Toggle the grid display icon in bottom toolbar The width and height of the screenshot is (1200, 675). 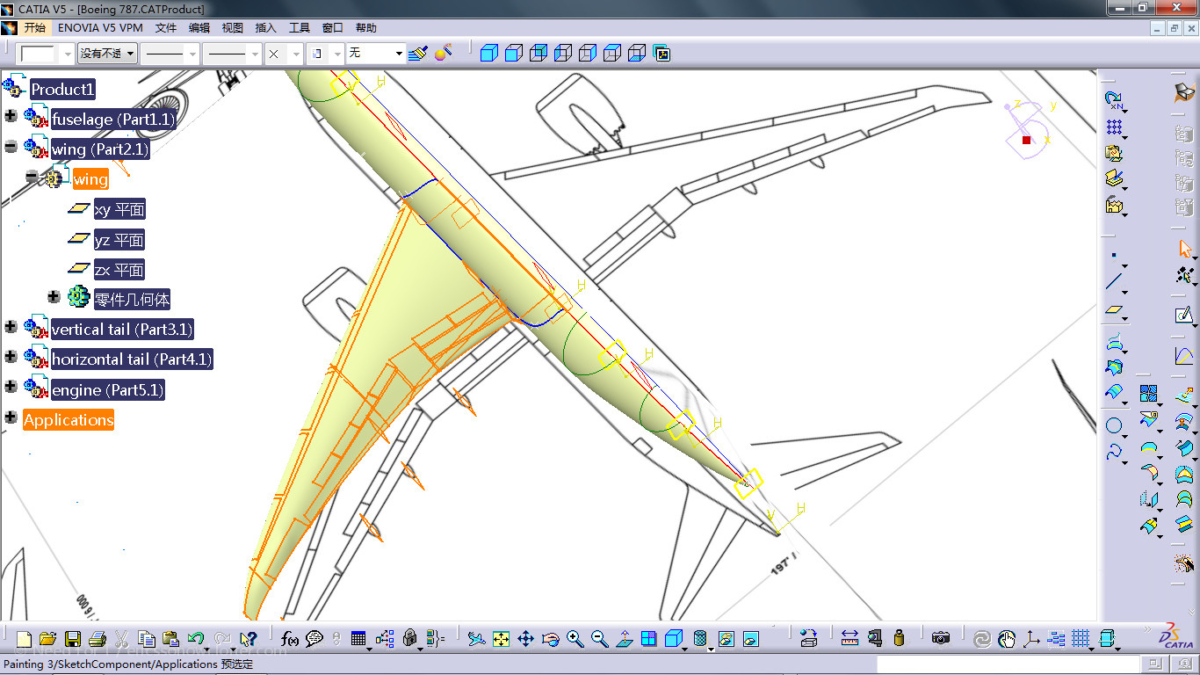(x=1081, y=638)
